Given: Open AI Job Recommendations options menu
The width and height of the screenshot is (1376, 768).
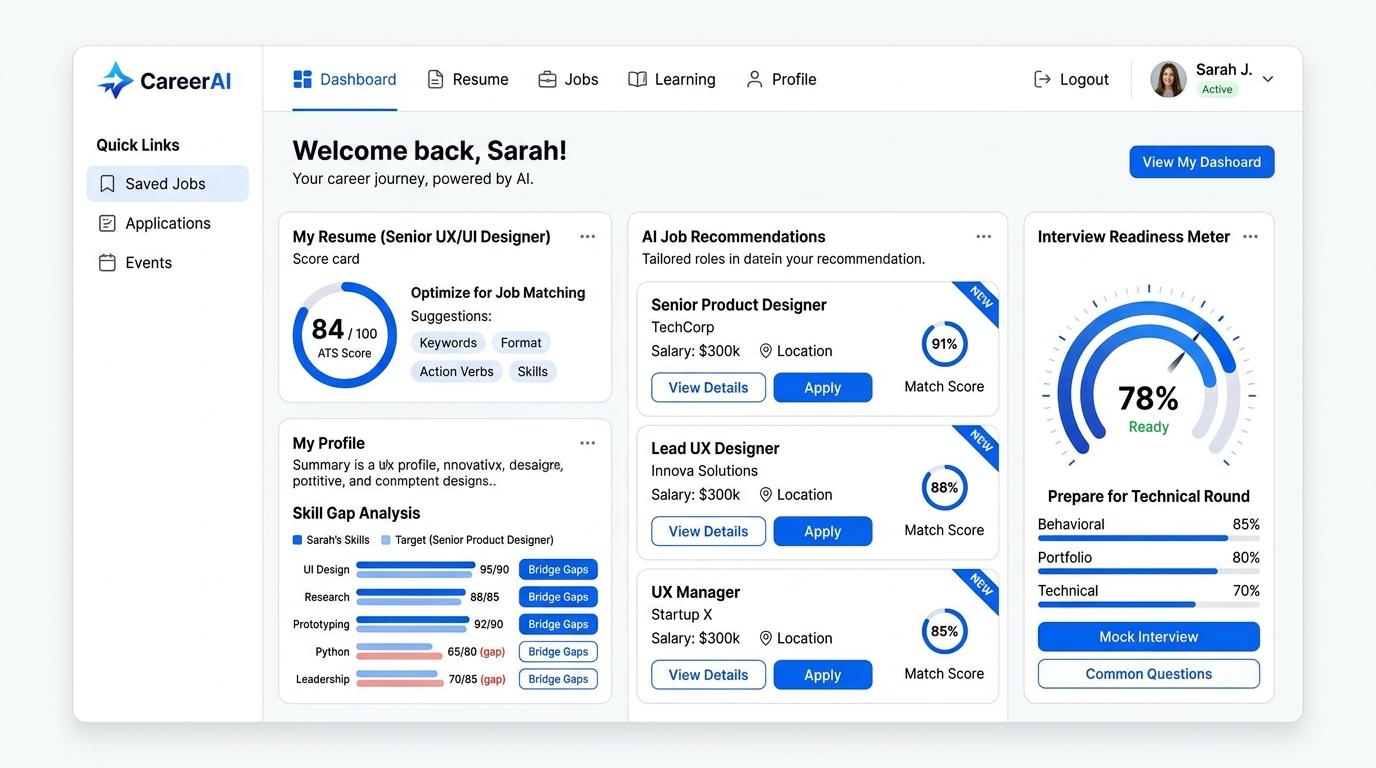Looking at the screenshot, I should pyautogui.click(x=984, y=237).
